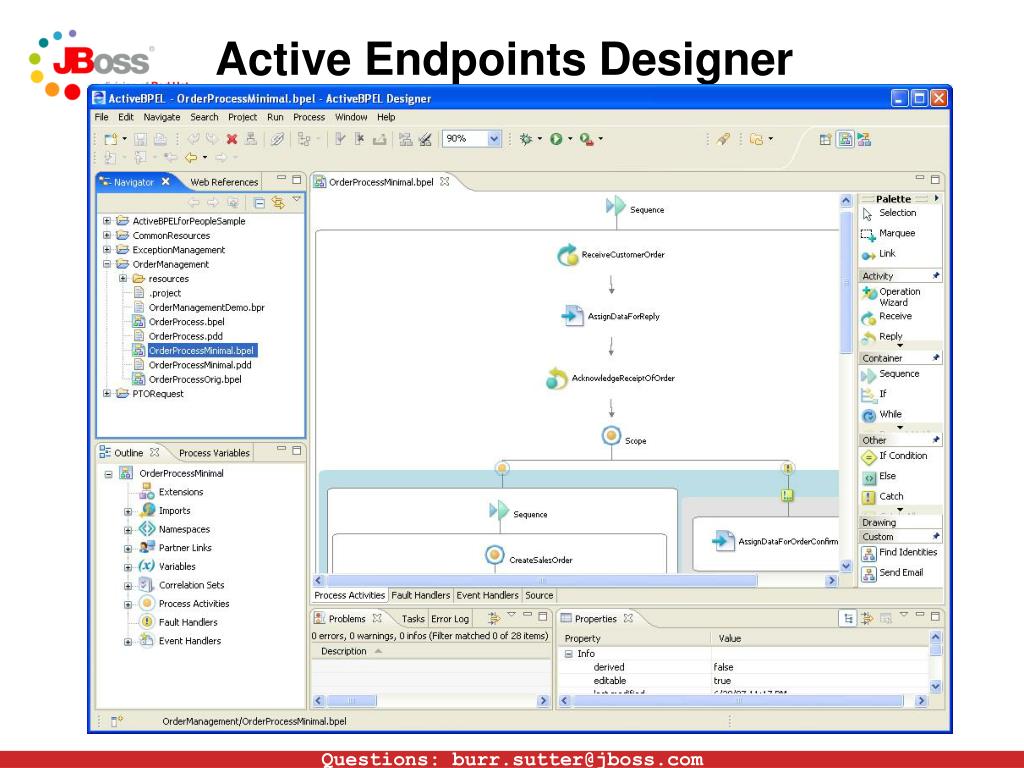Pick the Else item in the Palette
The width and height of the screenshot is (1024, 768).
[879, 477]
